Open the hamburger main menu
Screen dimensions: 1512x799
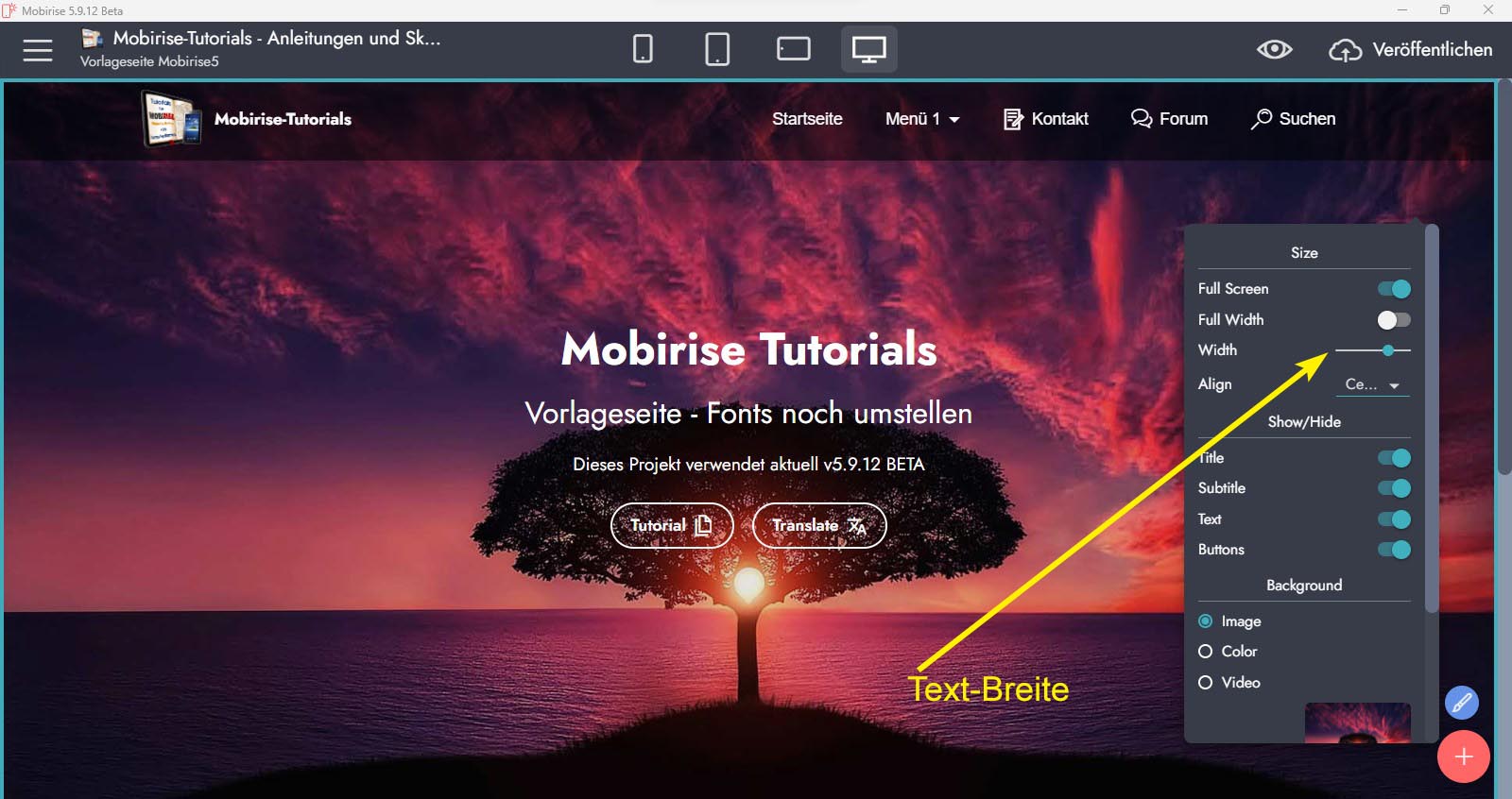pyautogui.click(x=38, y=50)
